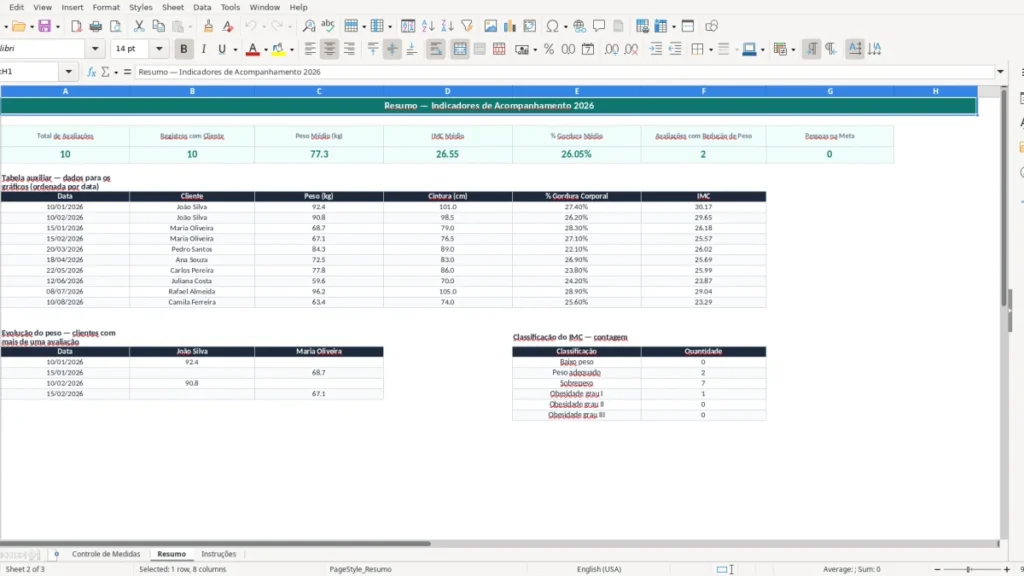The image size is (1024, 576).
Task: Switch to Instruções sheet tab
Action: (x=218, y=554)
